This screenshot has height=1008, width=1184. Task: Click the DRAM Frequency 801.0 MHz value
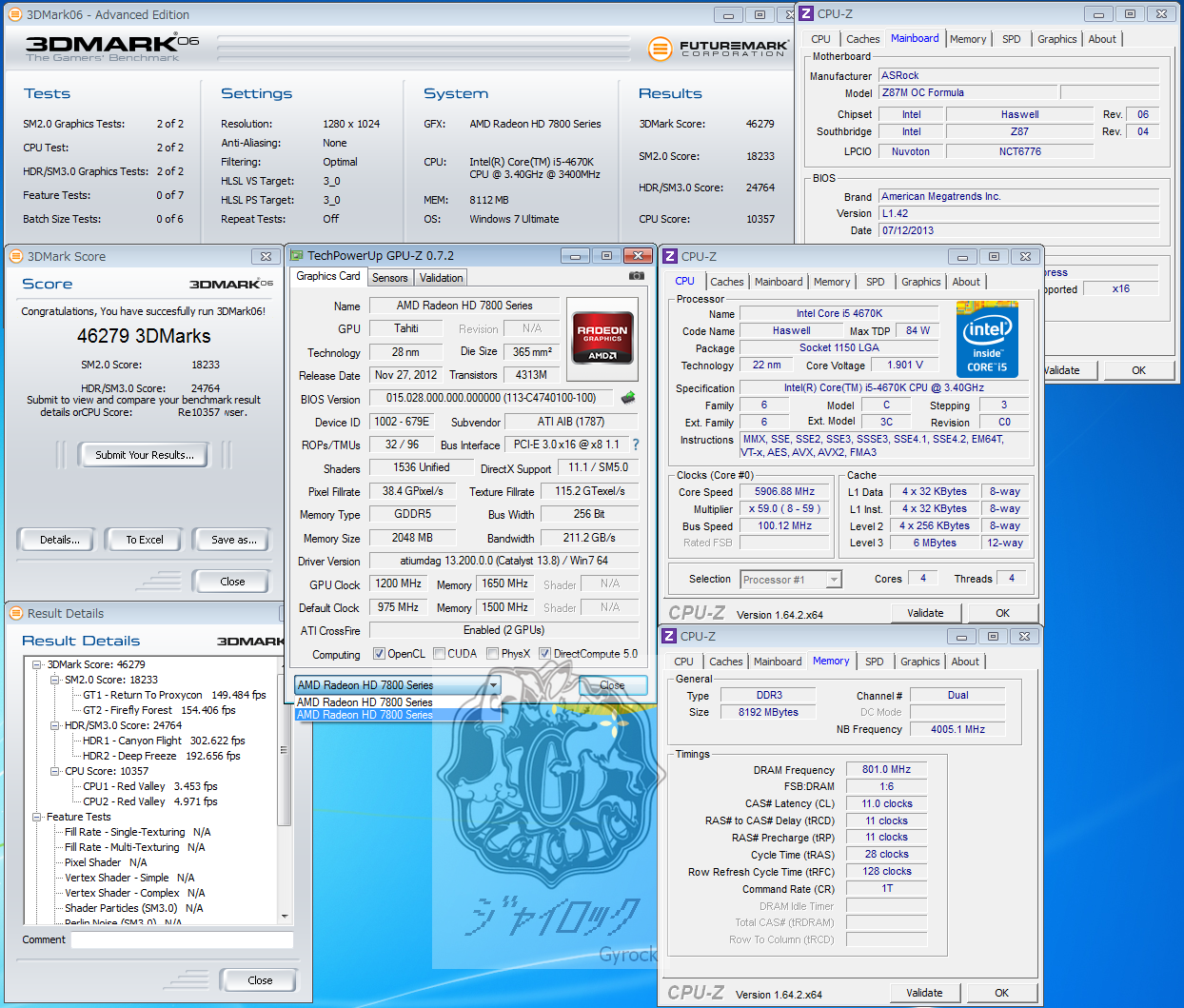tap(886, 769)
